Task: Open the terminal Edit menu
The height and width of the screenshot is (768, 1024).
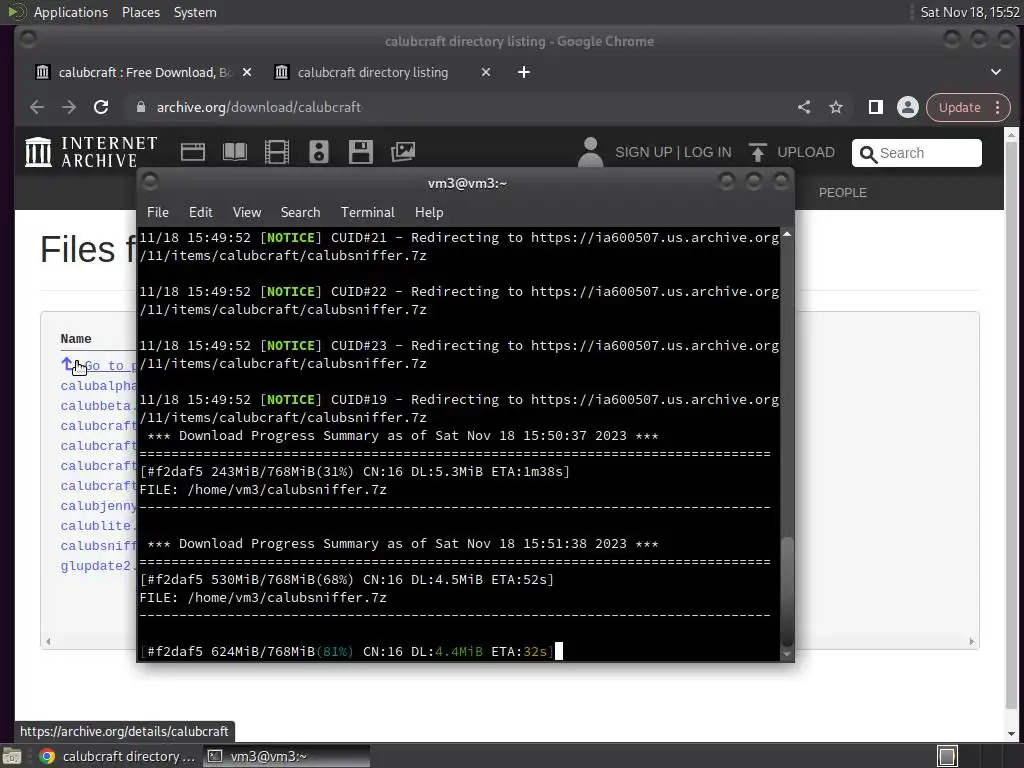Action: point(200,212)
